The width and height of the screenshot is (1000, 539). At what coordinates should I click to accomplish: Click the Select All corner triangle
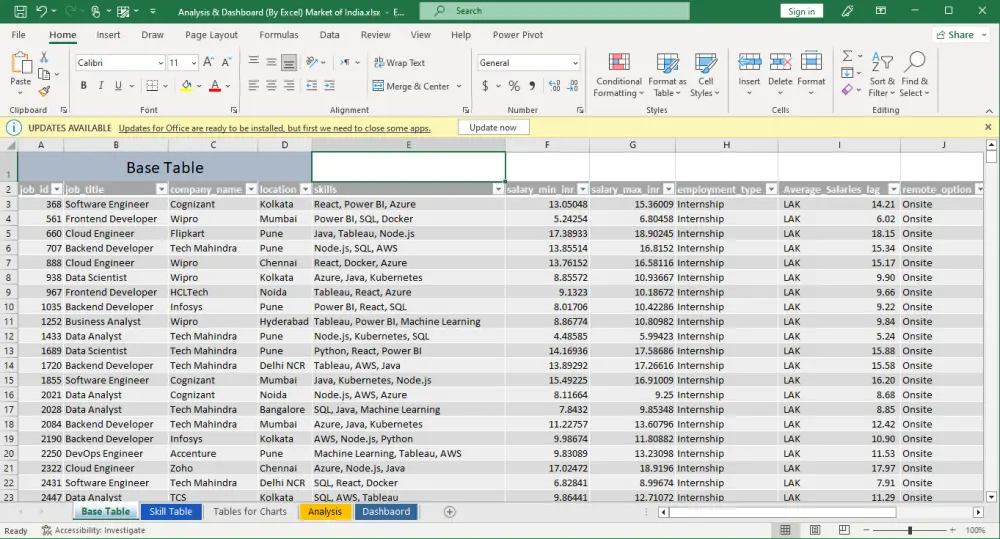pos(10,145)
